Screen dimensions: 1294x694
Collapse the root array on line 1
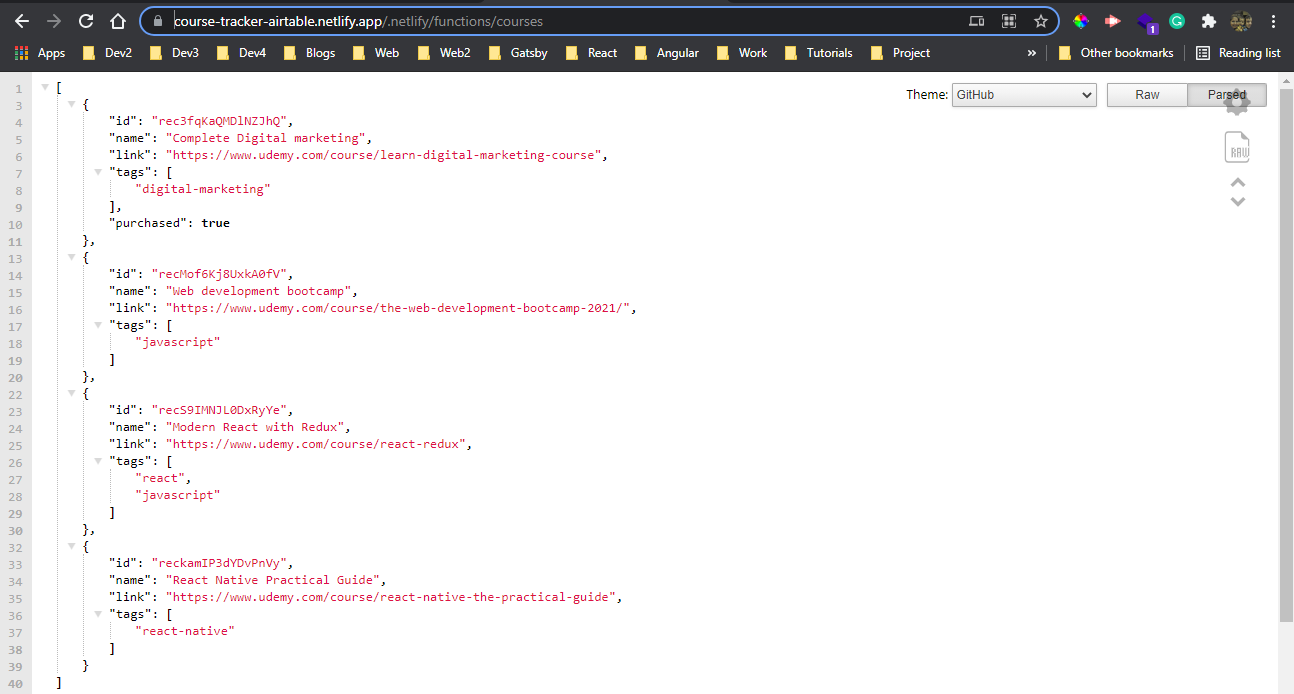(45, 88)
